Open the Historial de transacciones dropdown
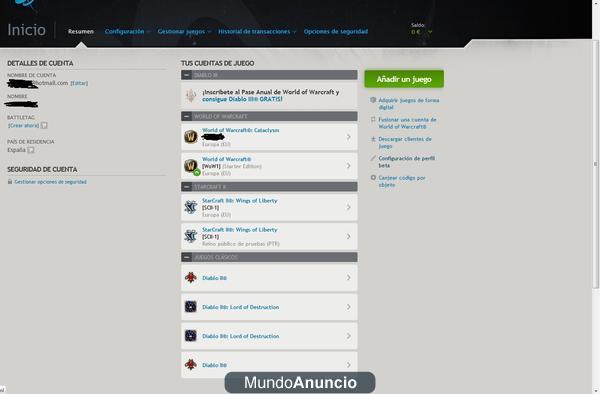This screenshot has width=600, height=394. click(x=257, y=31)
